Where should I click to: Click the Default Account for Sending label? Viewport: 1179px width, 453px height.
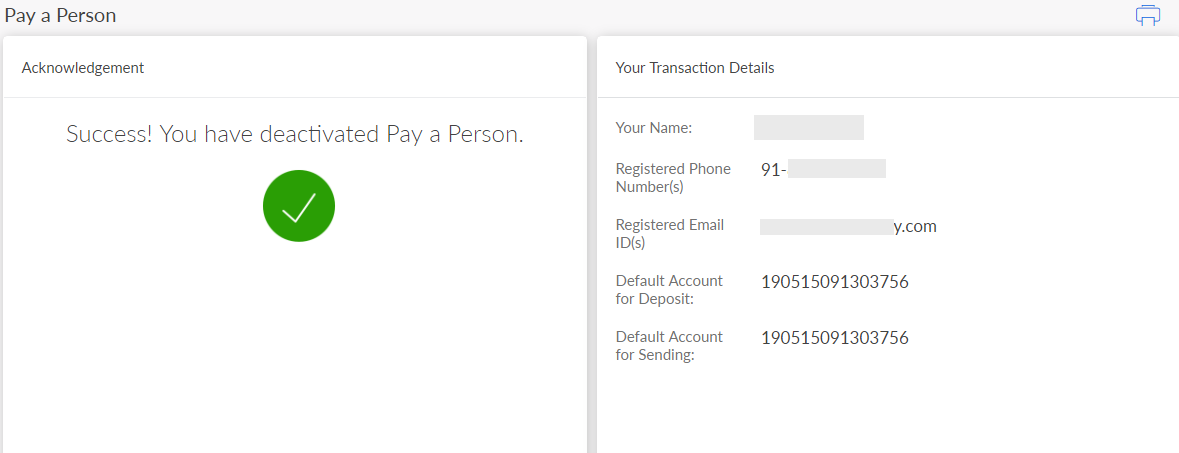pyautogui.click(x=669, y=345)
